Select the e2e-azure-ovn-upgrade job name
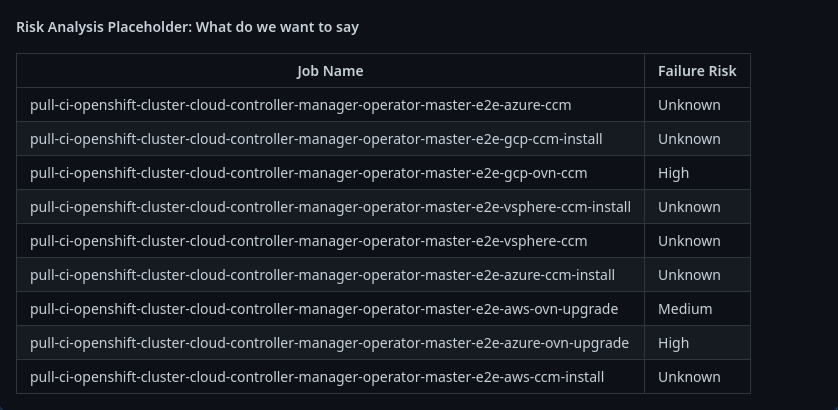Image resolution: width=838 pixels, height=410 pixels. pos(329,343)
